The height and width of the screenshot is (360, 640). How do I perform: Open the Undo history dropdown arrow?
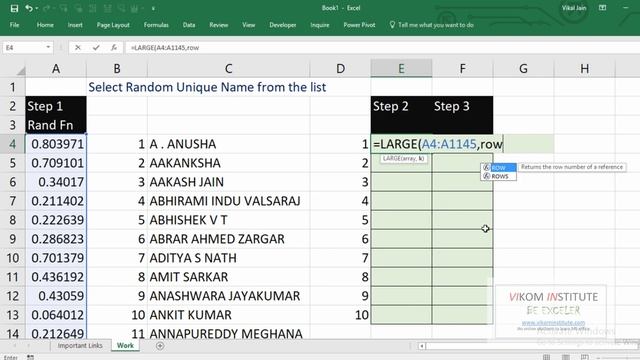click(36, 9)
